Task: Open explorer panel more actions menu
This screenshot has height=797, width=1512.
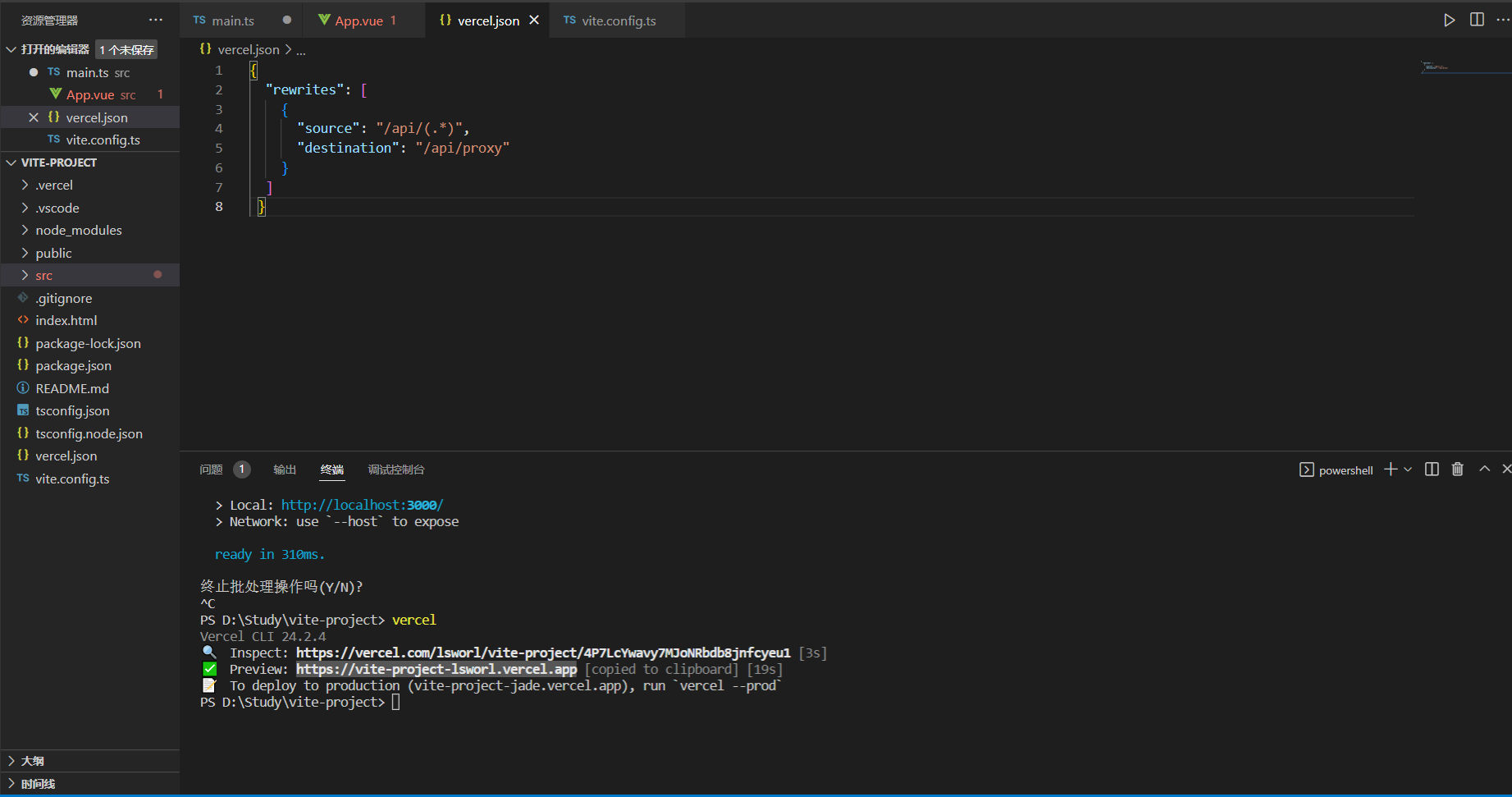Action: [156, 21]
